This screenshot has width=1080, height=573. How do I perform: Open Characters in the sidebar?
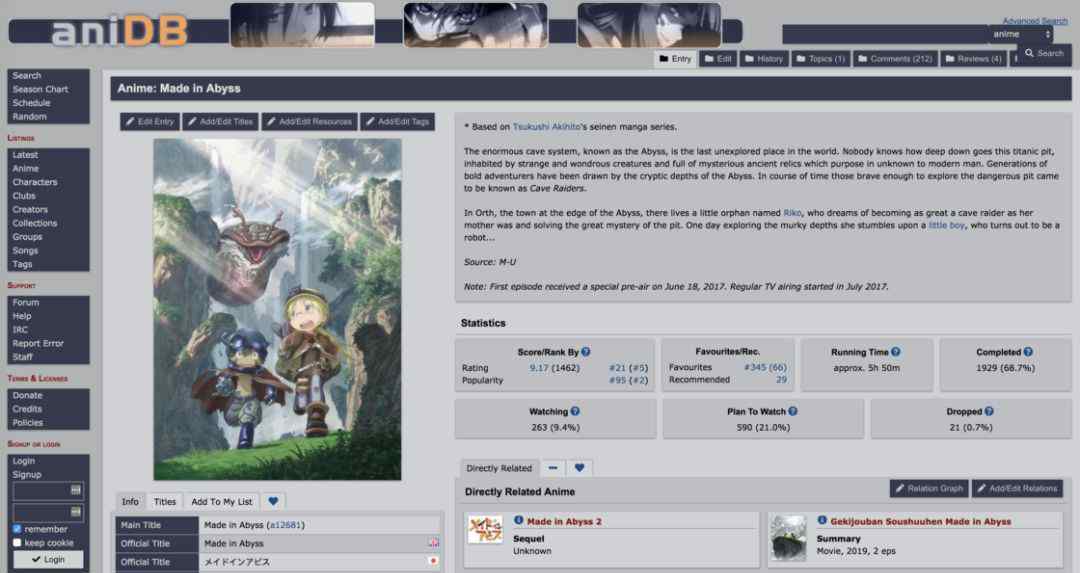coord(35,183)
